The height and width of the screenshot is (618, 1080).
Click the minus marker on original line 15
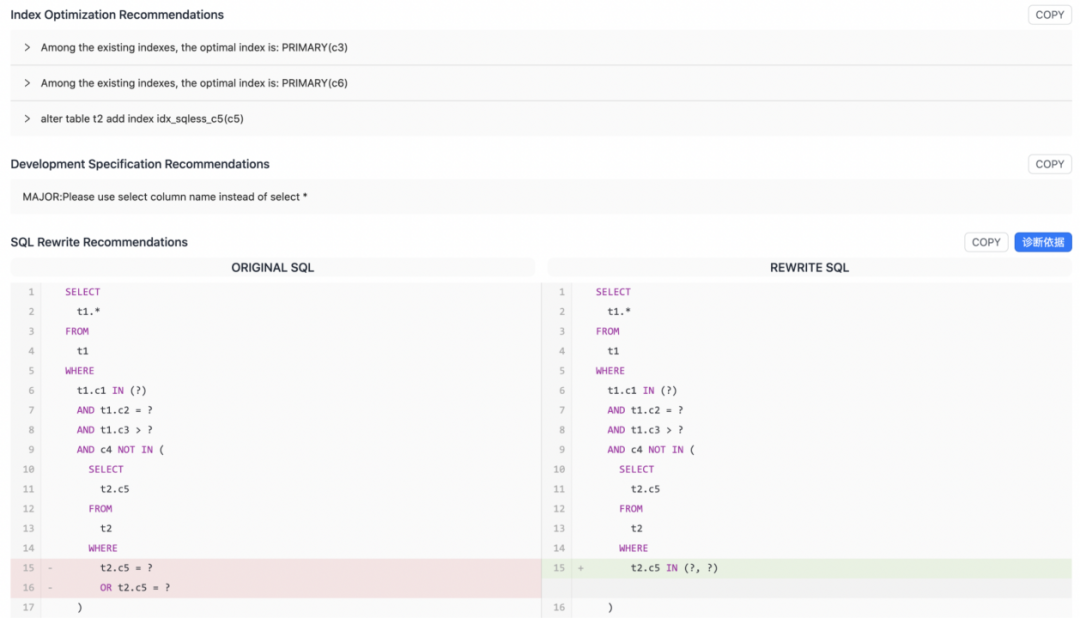tap(50, 568)
